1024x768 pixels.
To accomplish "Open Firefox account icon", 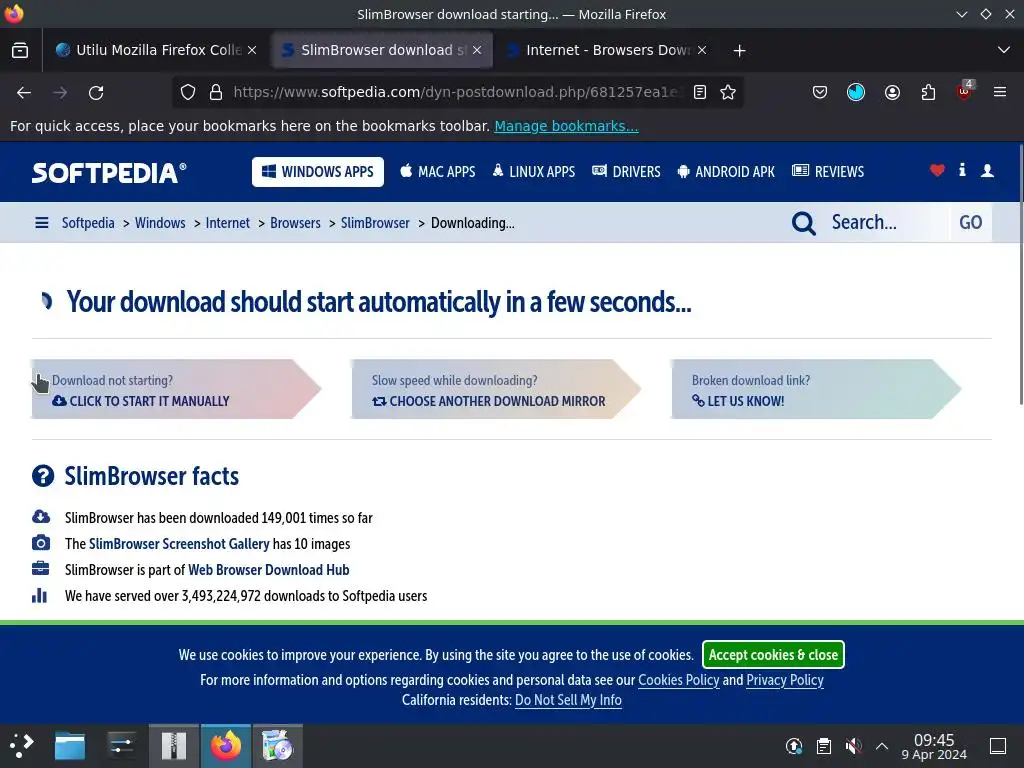I will [892, 93].
